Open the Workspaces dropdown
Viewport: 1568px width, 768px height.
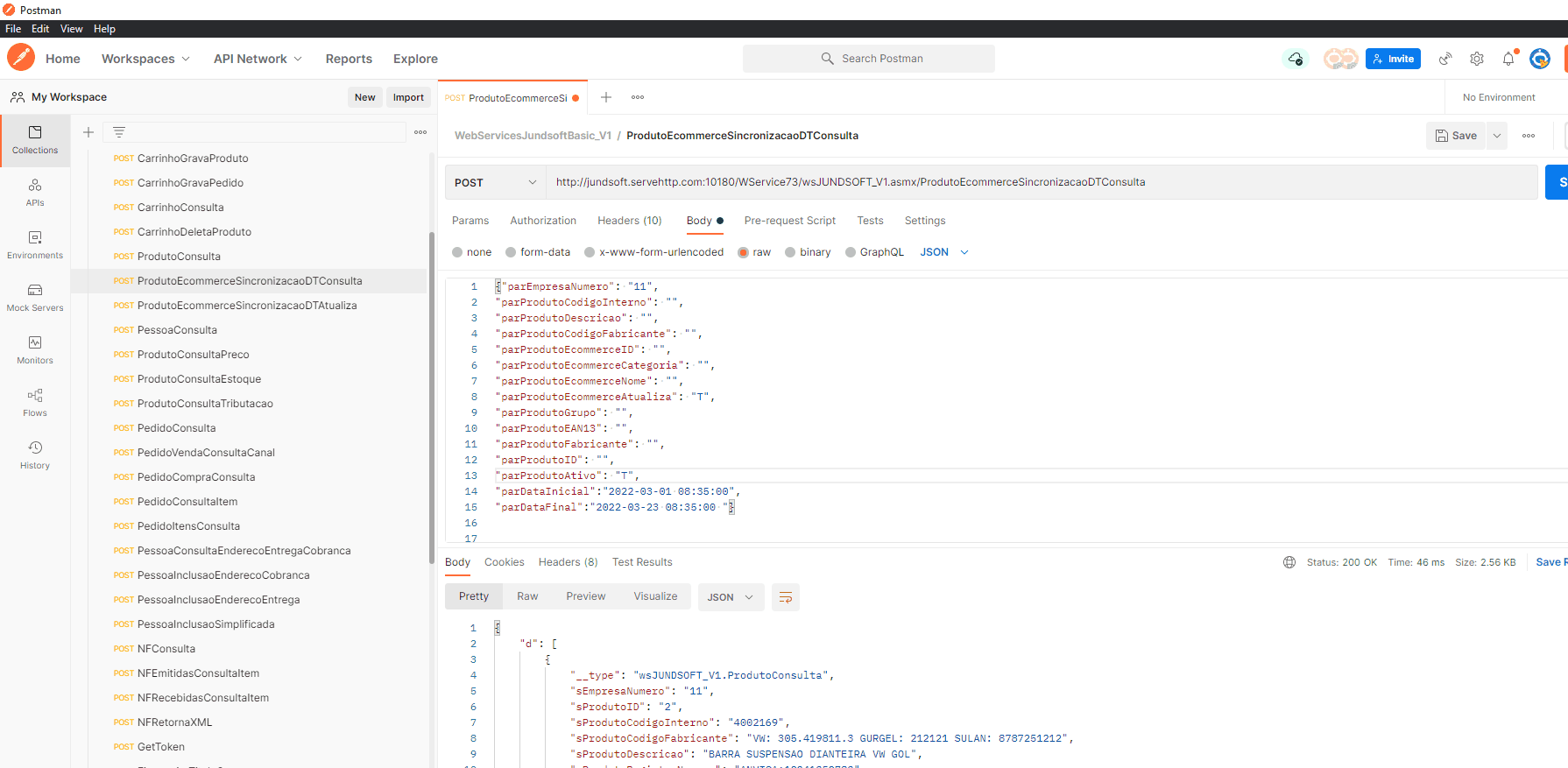[x=145, y=59]
